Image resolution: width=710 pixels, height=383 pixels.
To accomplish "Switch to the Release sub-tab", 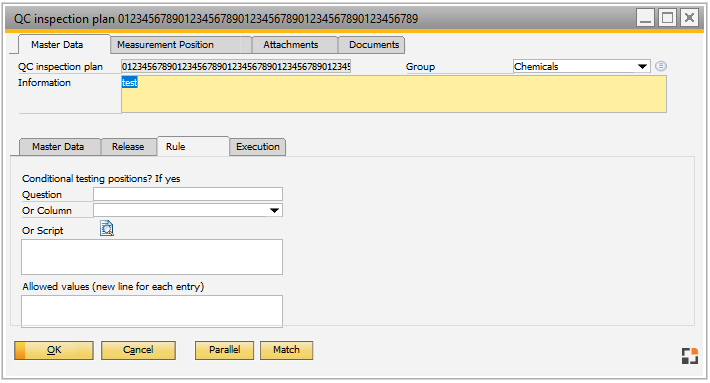I will (x=128, y=147).
